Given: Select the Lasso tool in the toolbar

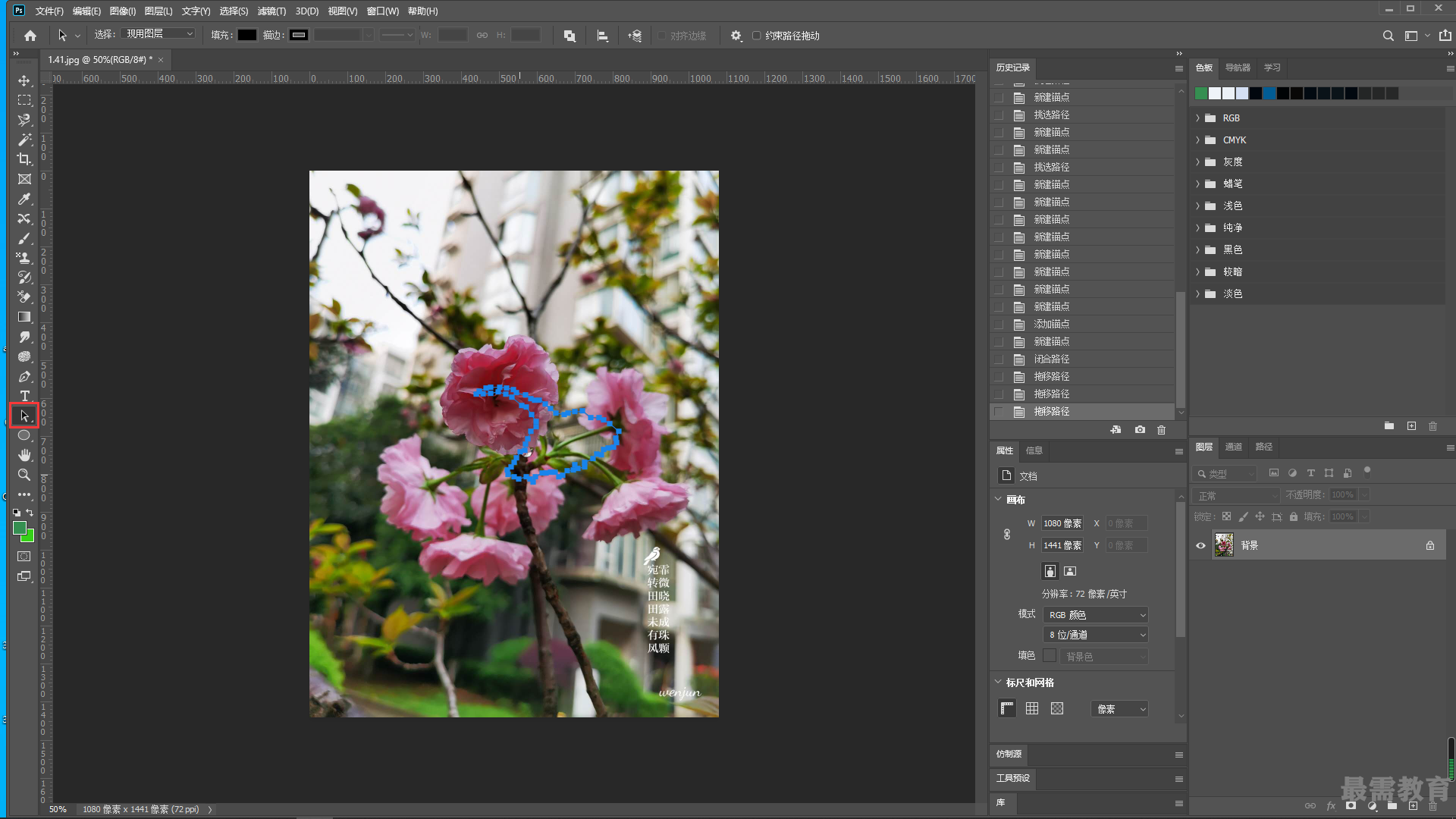Looking at the screenshot, I should (24, 120).
